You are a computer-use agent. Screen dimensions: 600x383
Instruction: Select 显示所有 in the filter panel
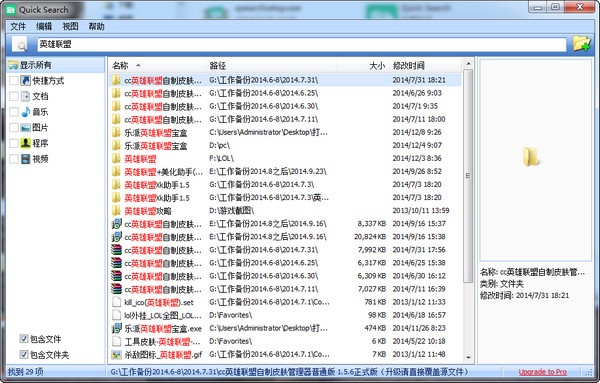point(55,65)
